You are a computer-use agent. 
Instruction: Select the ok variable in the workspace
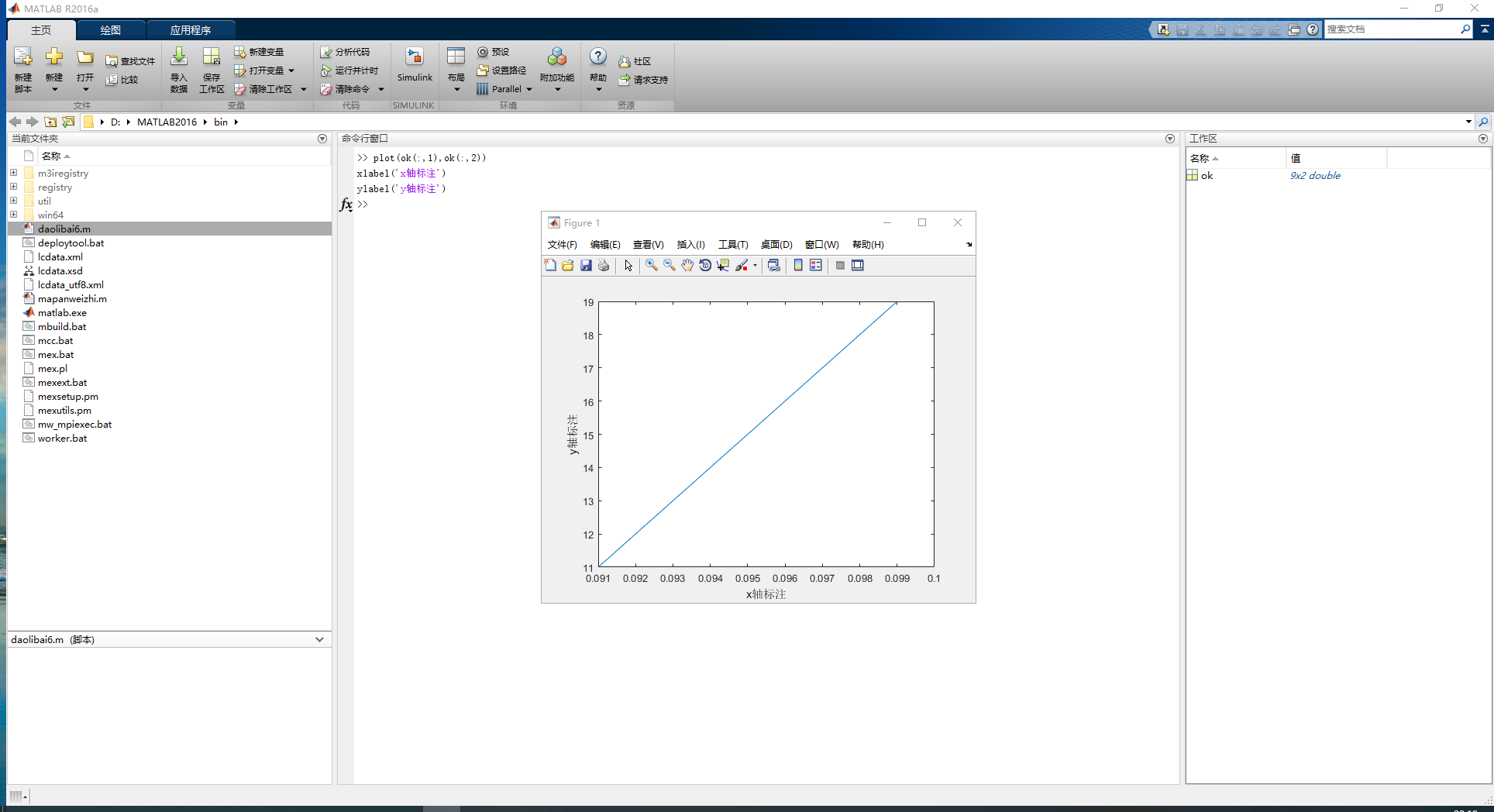pyautogui.click(x=1206, y=175)
